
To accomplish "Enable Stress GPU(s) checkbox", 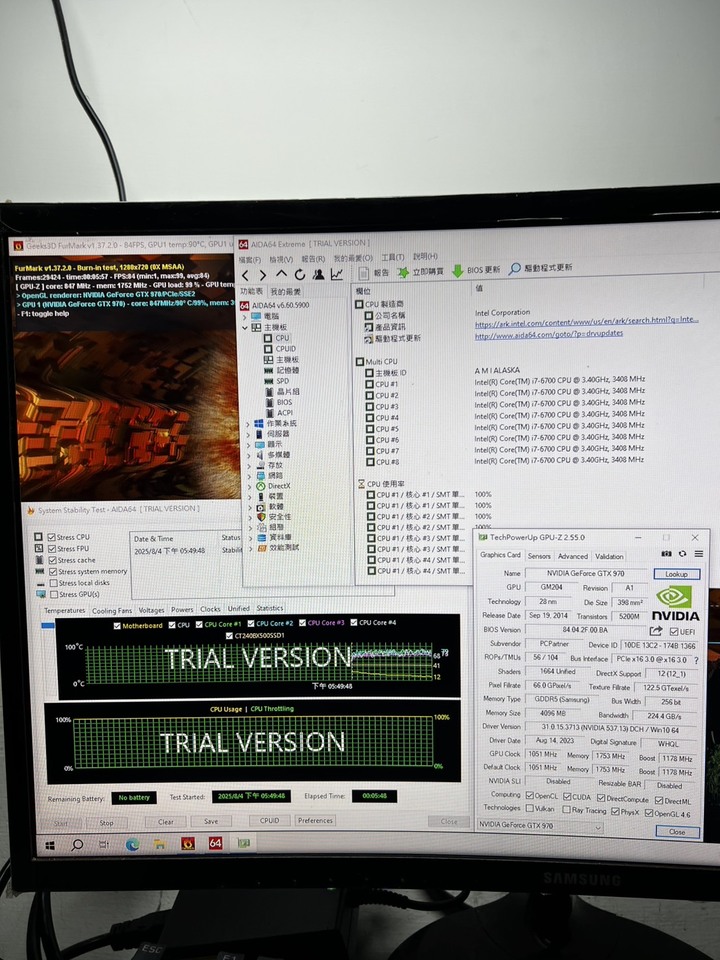I will coord(54,594).
